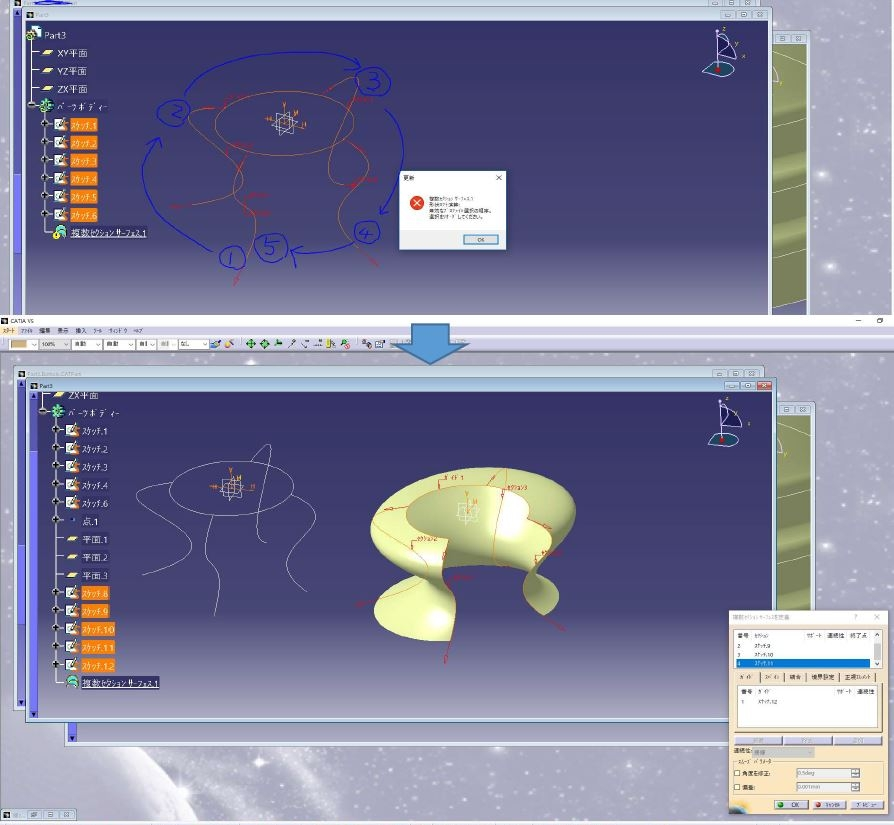Select the YZ平面 plane in tree
Image resolution: width=894 pixels, height=825 pixels.
(x=72, y=71)
